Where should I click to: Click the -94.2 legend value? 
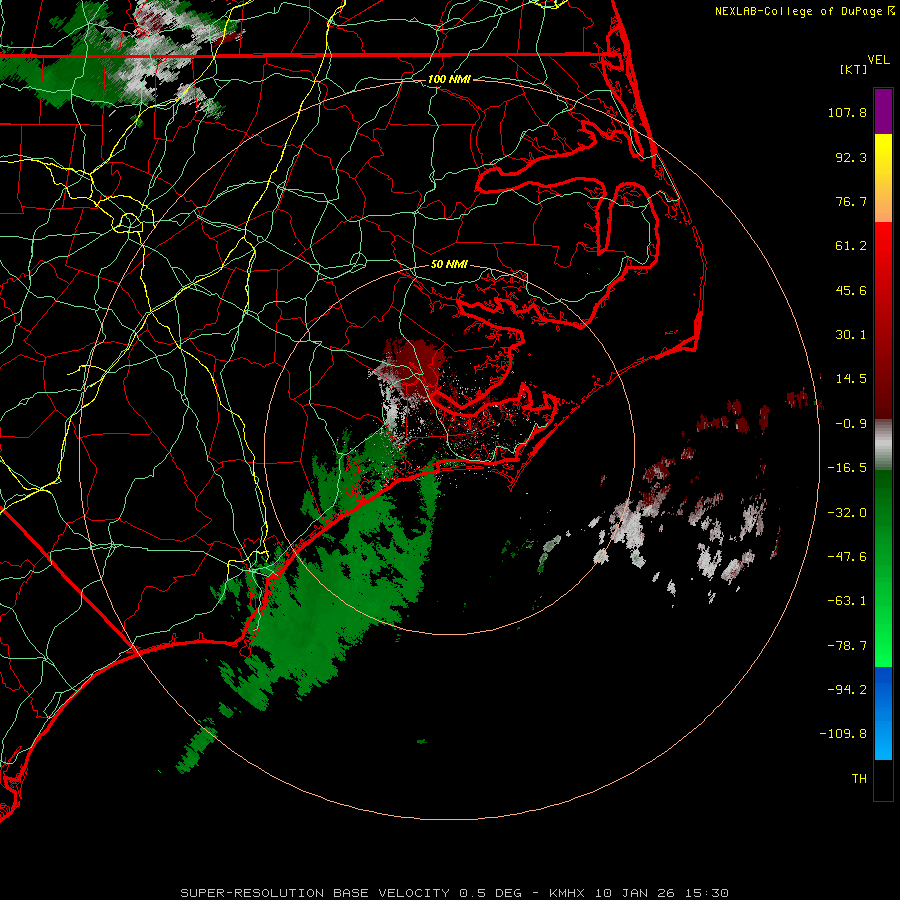[x=847, y=689]
